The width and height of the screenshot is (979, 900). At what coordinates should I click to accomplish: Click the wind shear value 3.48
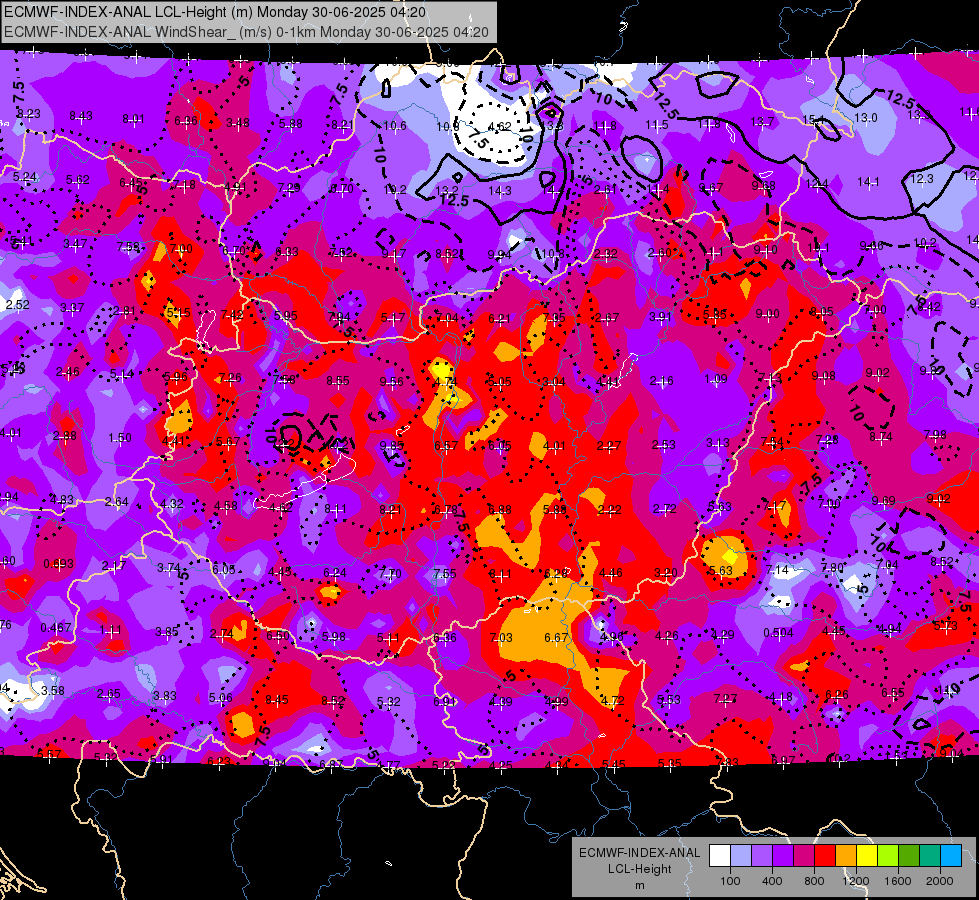click(x=238, y=123)
